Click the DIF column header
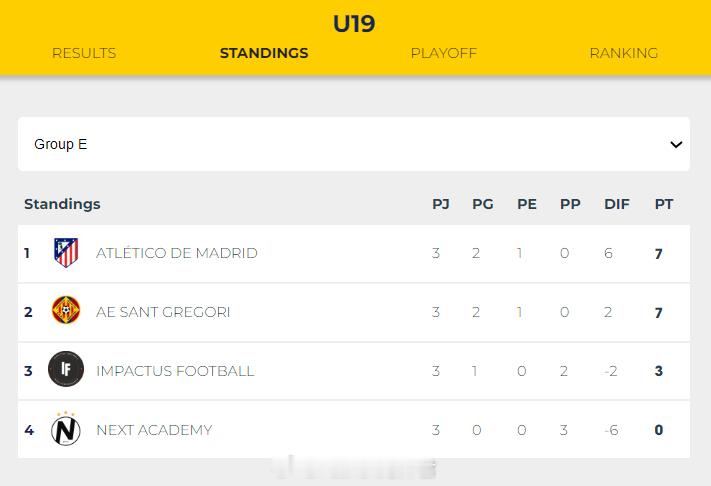 617,204
